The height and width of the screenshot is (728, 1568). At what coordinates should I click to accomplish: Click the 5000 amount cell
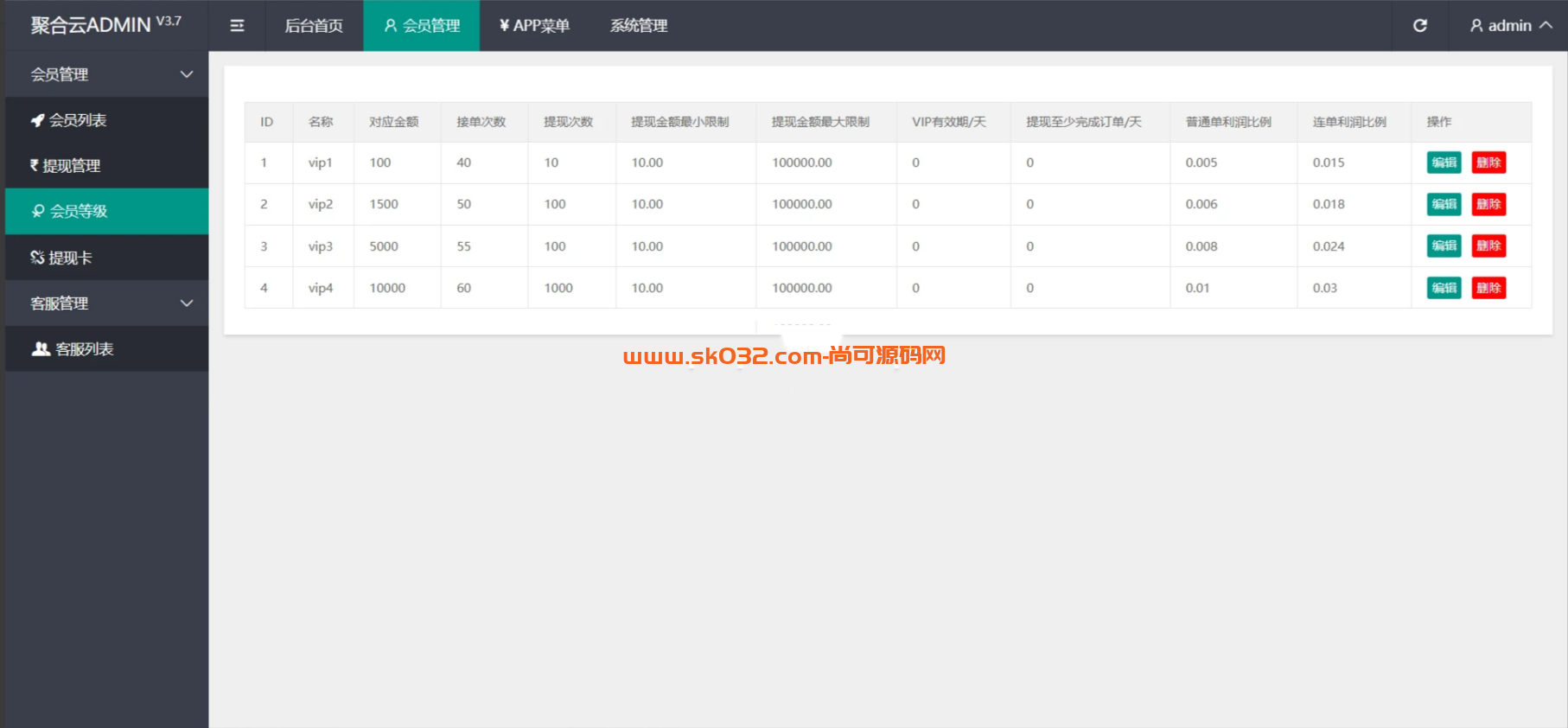tap(397, 246)
